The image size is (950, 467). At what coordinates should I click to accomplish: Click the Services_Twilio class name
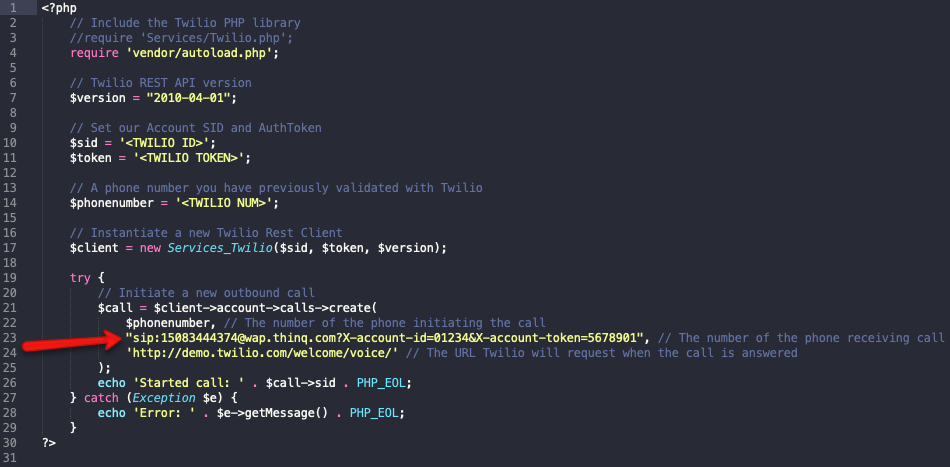click(x=220, y=248)
